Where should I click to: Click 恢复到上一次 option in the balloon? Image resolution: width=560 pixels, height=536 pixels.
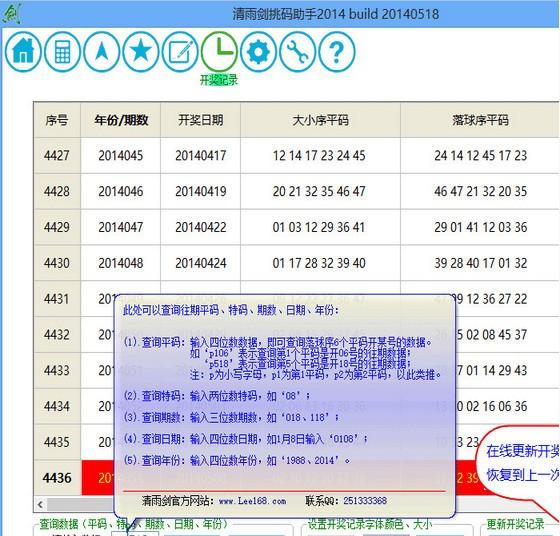tap(522, 475)
